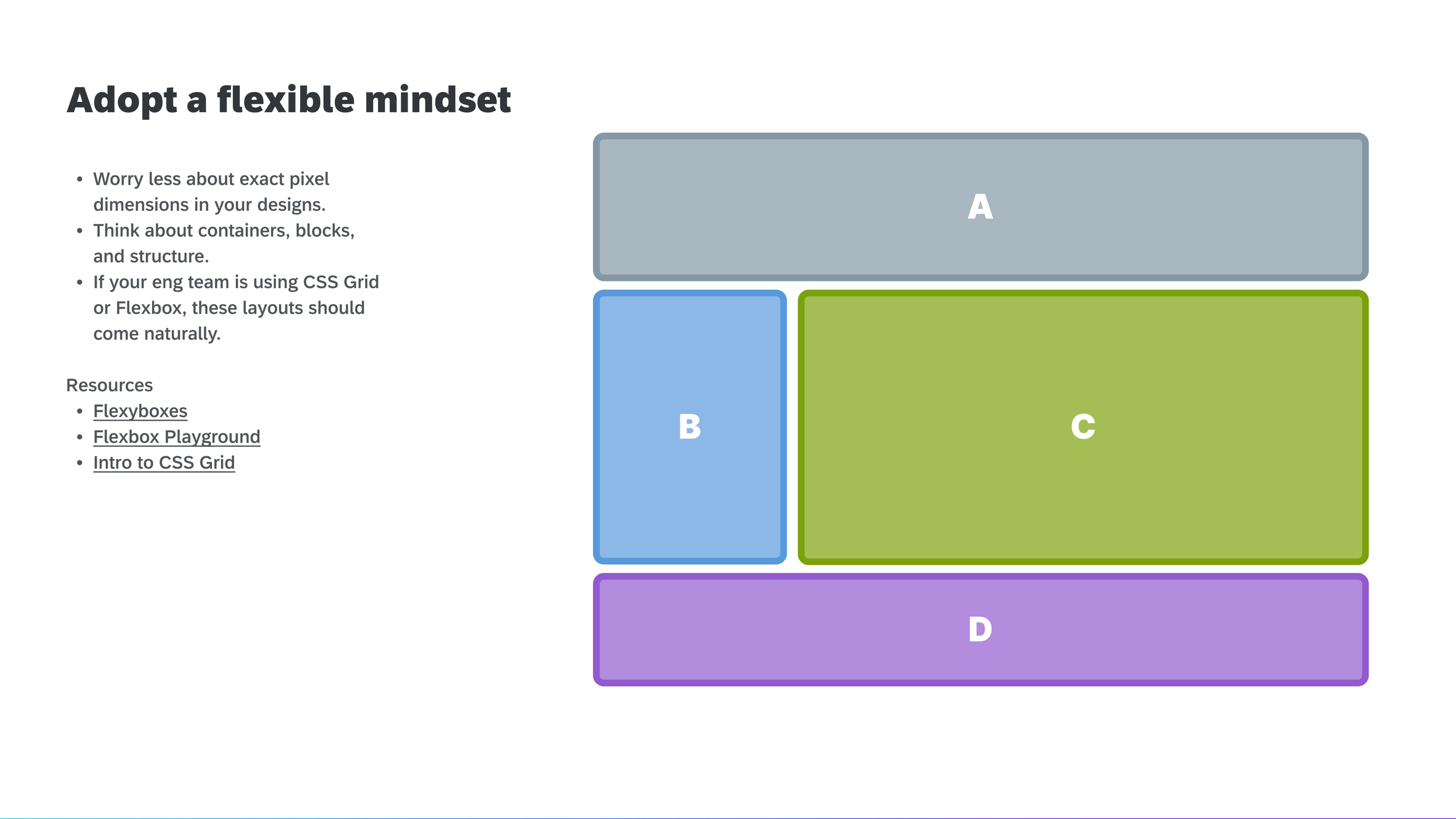The width and height of the screenshot is (1456, 819).
Task: Click the Adopt a flexible mindset heading
Action: coord(289,100)
